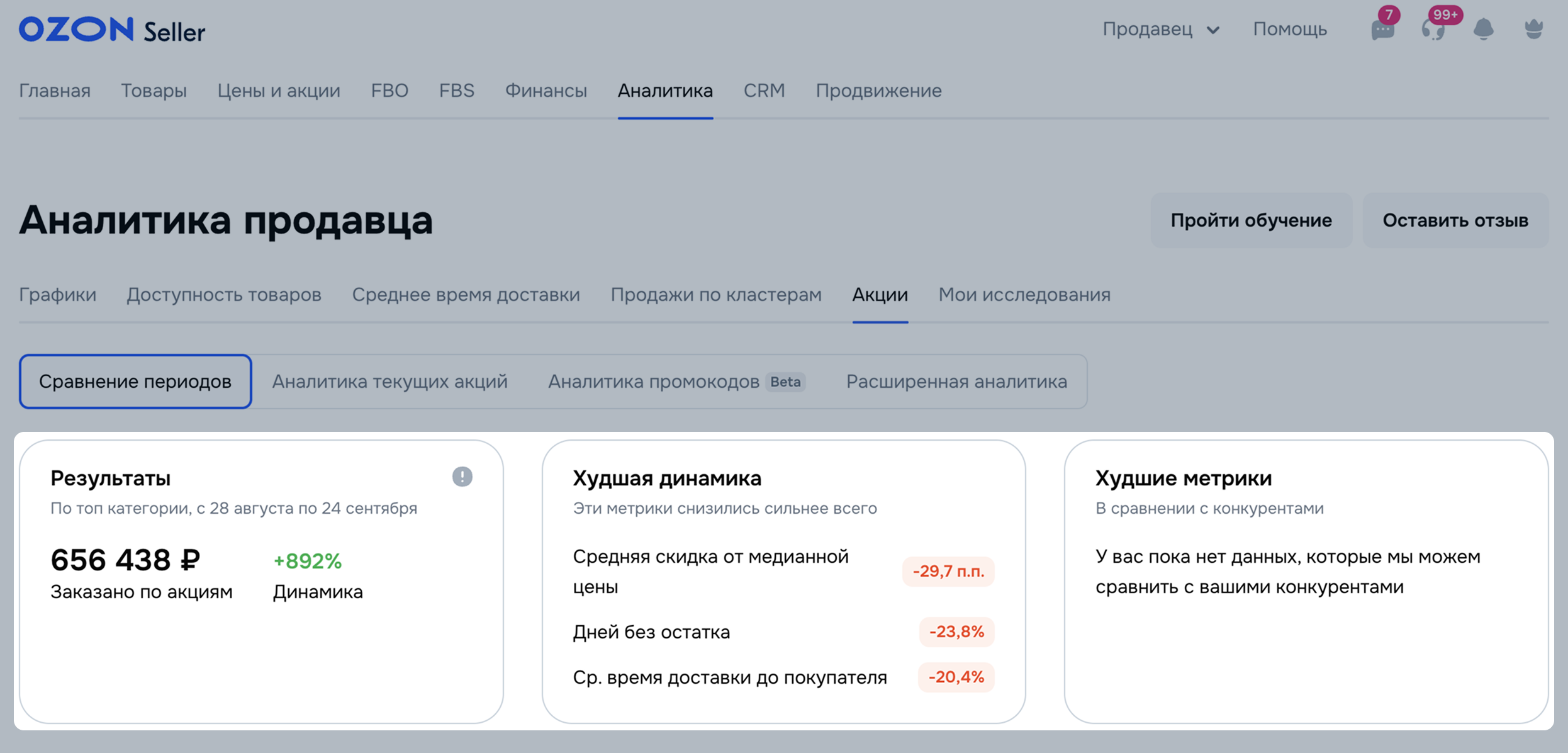1568x753 pixels.
Task: Switch to Аналитика текущих акций
Action: point(389,382)
